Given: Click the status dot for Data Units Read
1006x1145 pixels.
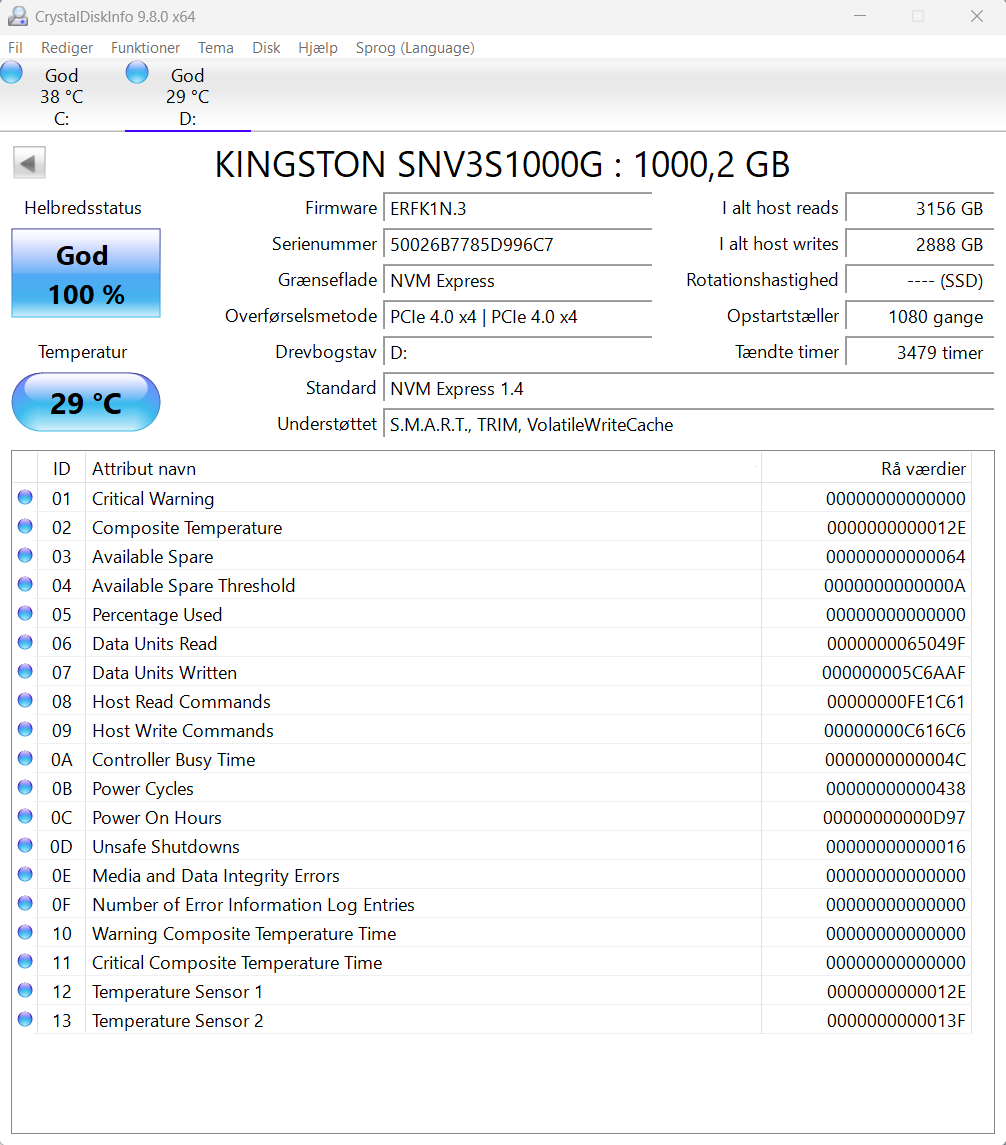Looking at the screenshot, I should point(25,643).
